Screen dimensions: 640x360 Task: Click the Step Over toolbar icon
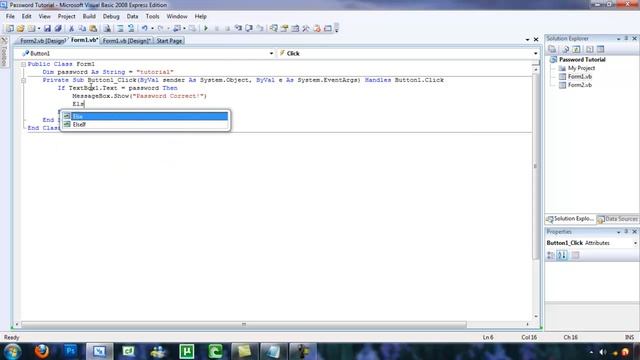click(x=249, y=28)
